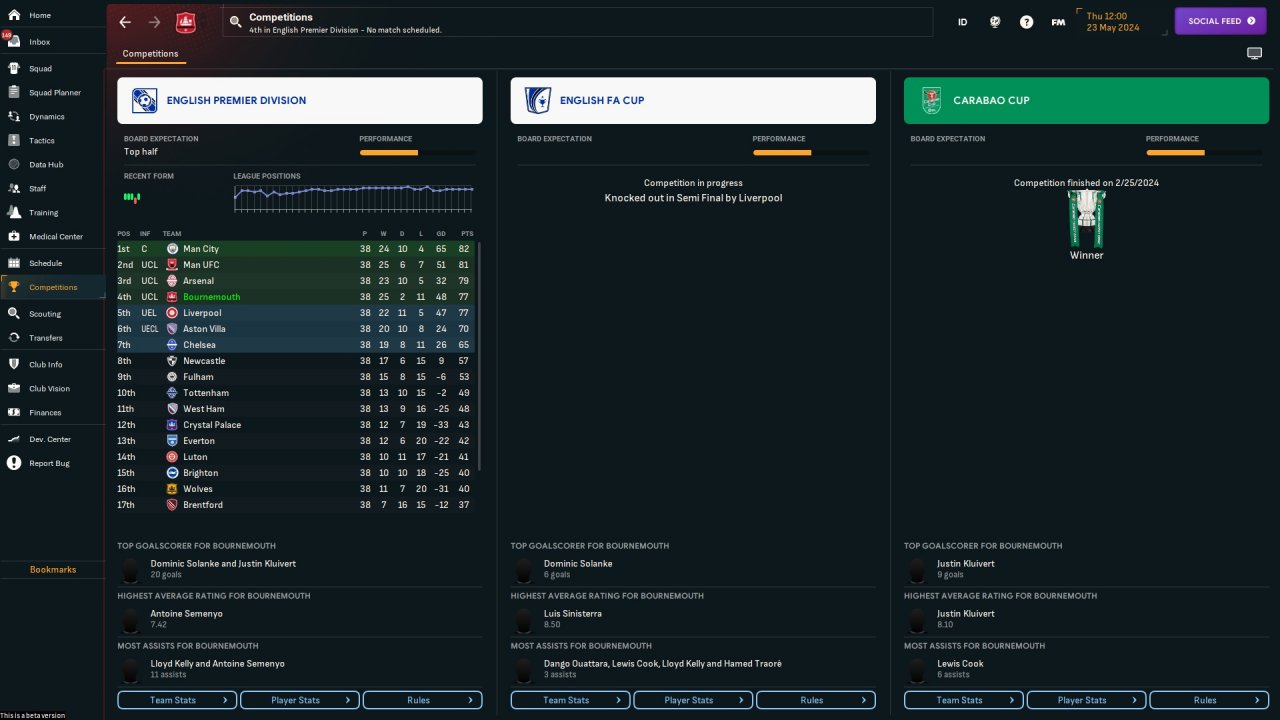Screen dimensions: 1280x720
Task: Open the Squad screen
Action: coord(40,69)
